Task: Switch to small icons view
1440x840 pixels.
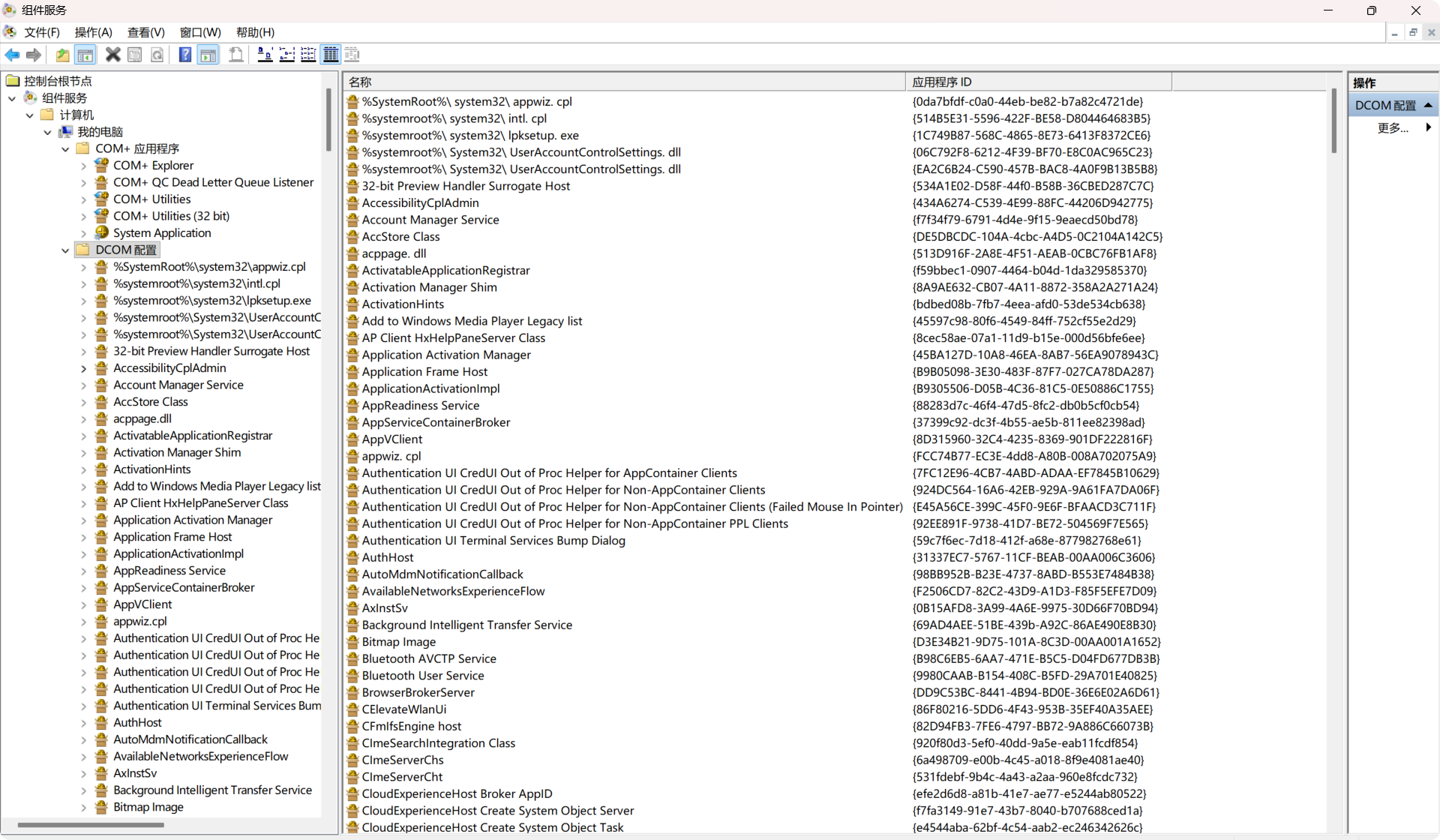Action: point(286,55)
